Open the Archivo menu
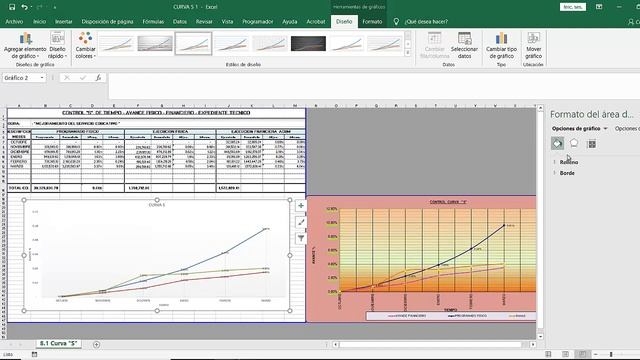This screenshot has width=640, height=360. tap(14, 22)
